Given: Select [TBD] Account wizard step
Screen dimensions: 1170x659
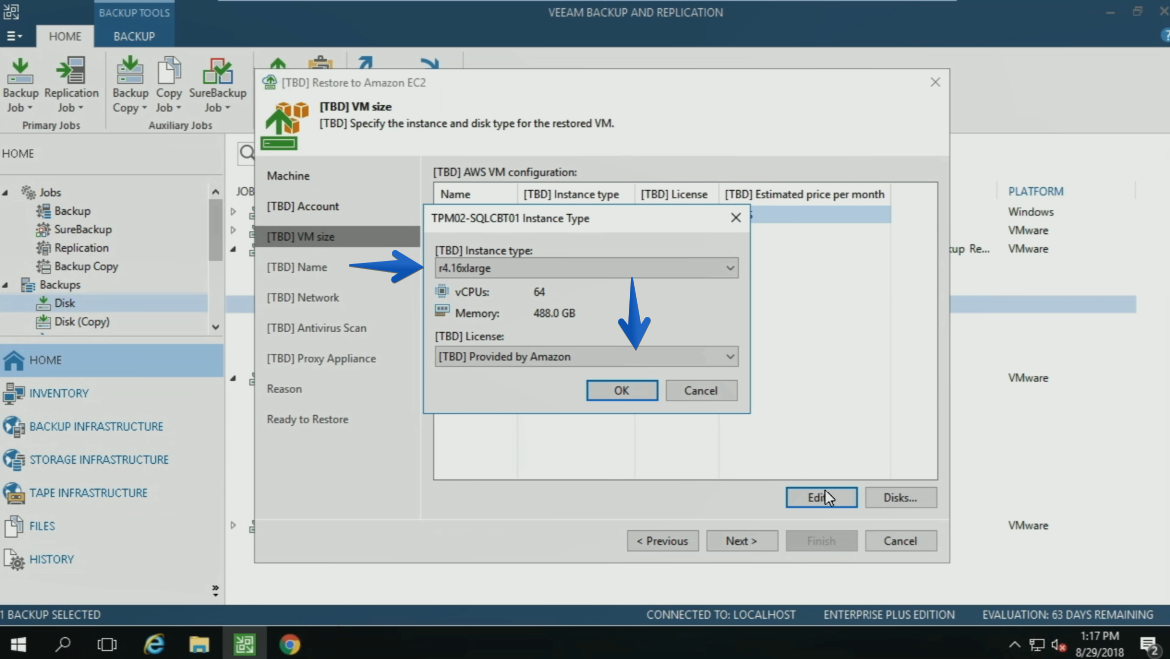Looking at the screenshot, I should coord(303,207).
